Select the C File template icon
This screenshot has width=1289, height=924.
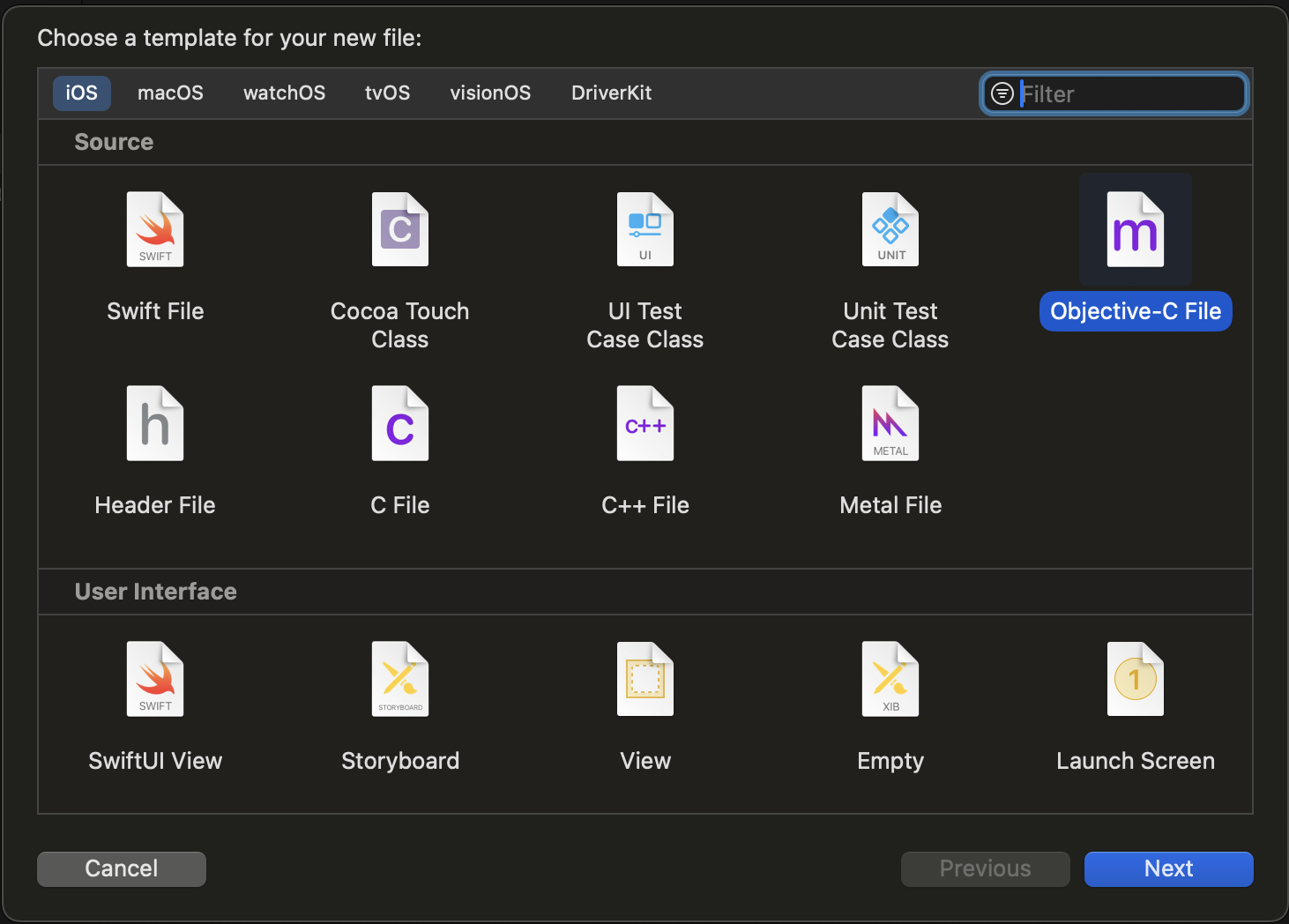tap(400, 423)
